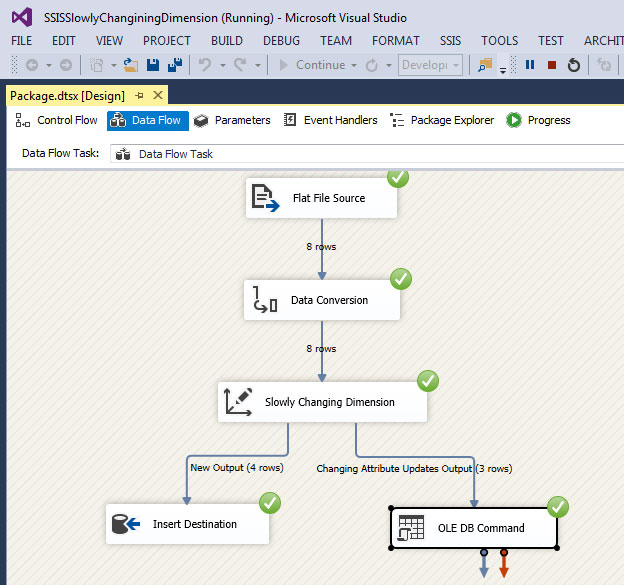Select the Data Flow tab
The width and height of the screenshot is (624, 585).
[x=148, y=121]
